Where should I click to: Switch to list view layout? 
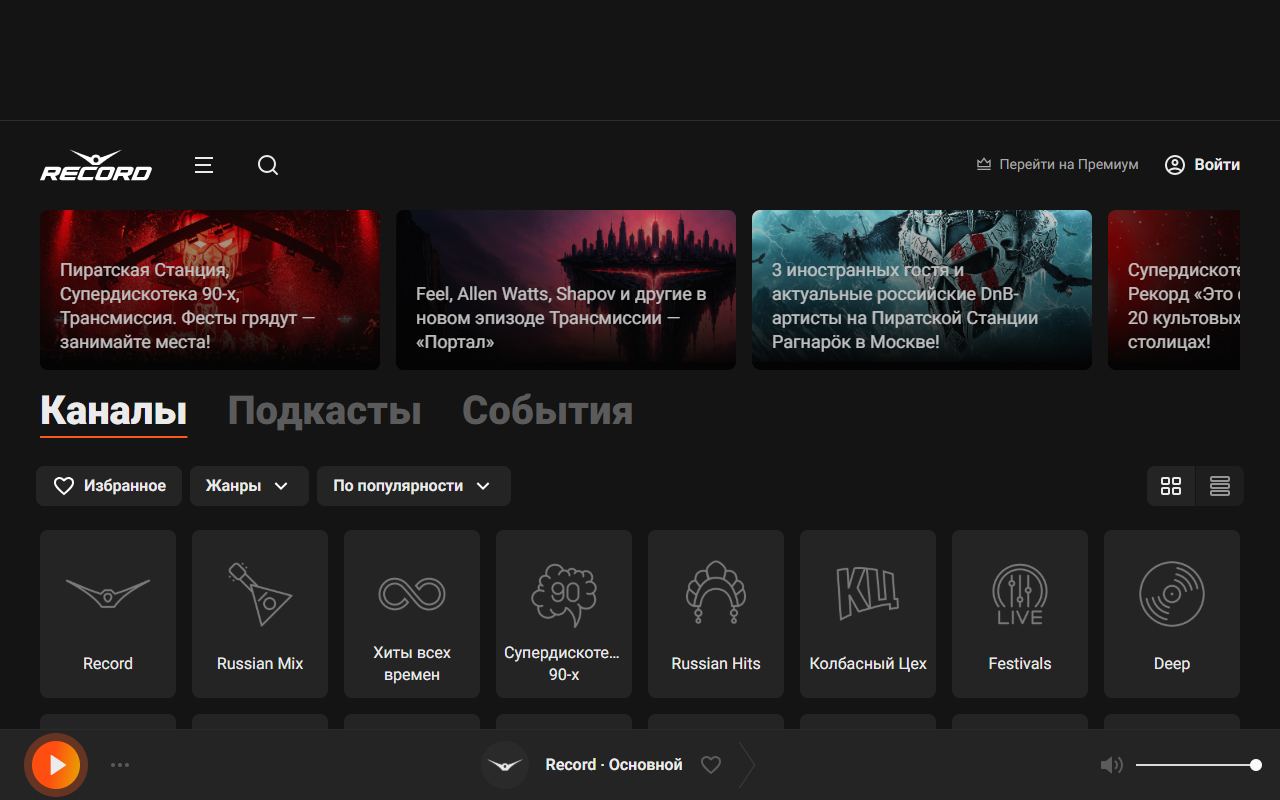pos(1220,486)
